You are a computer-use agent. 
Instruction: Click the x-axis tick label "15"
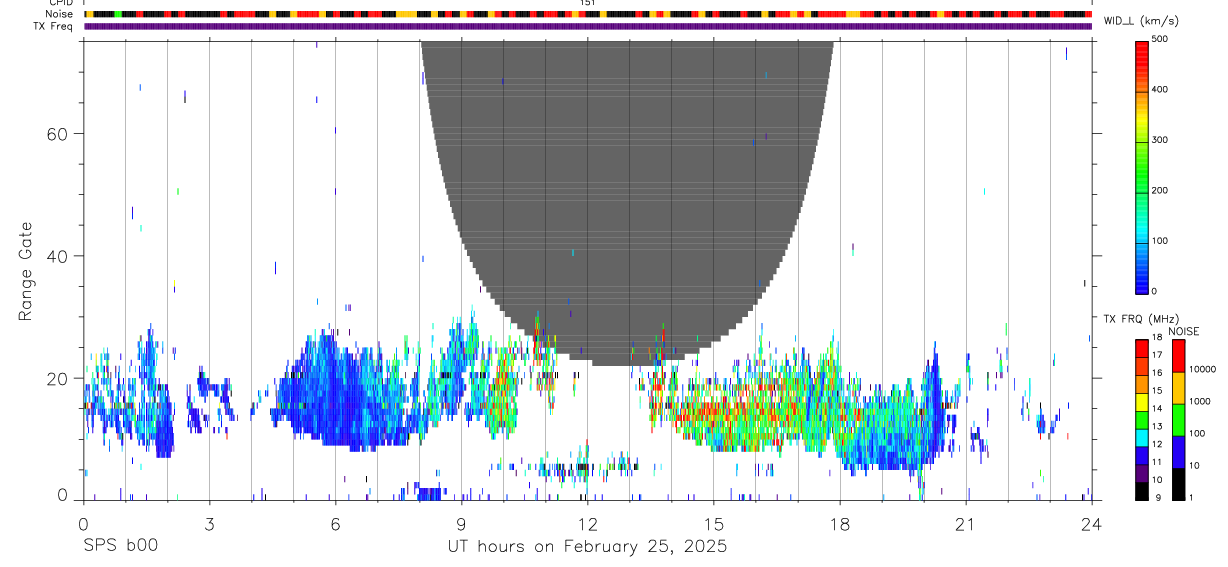point(713,523)
